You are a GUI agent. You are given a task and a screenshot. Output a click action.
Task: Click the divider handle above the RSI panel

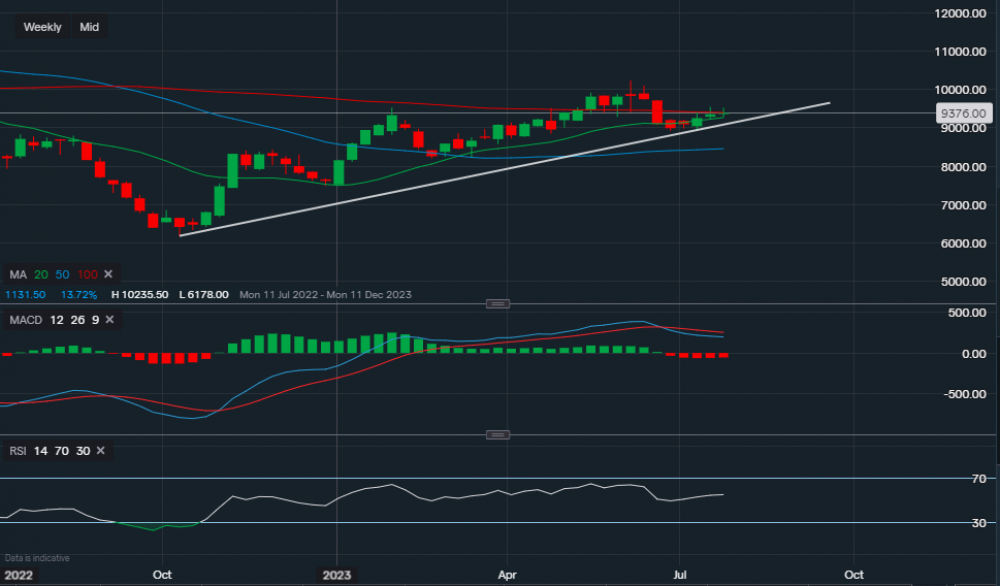click(x=497, y=434)
